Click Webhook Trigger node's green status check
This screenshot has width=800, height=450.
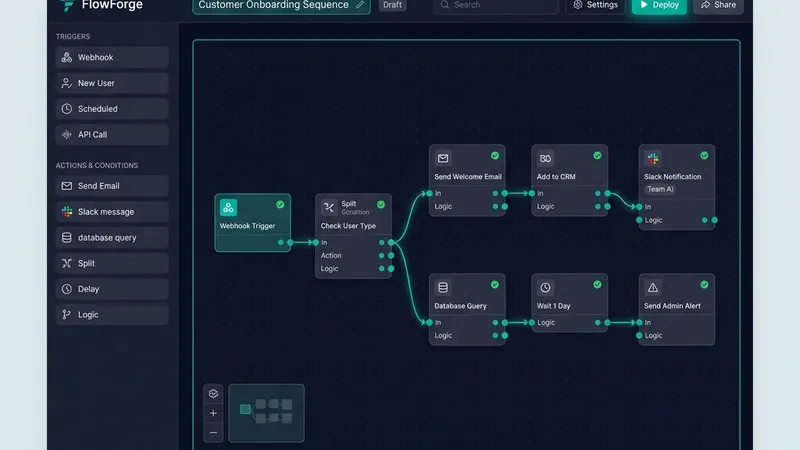(280, 205)
